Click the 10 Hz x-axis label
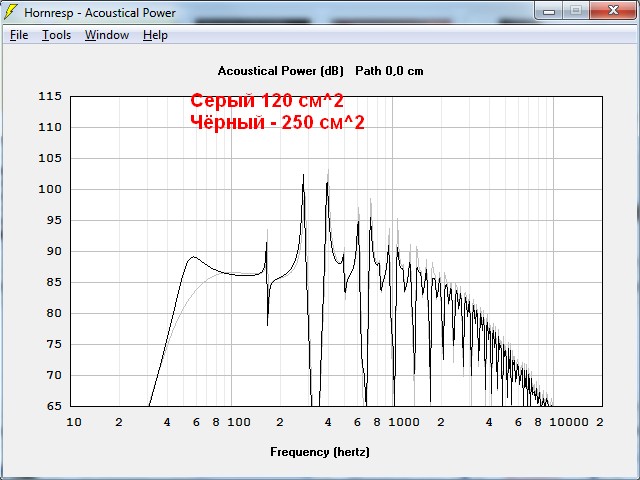The height and width of the screenshot is (480, 640). (x=74, y=422)
